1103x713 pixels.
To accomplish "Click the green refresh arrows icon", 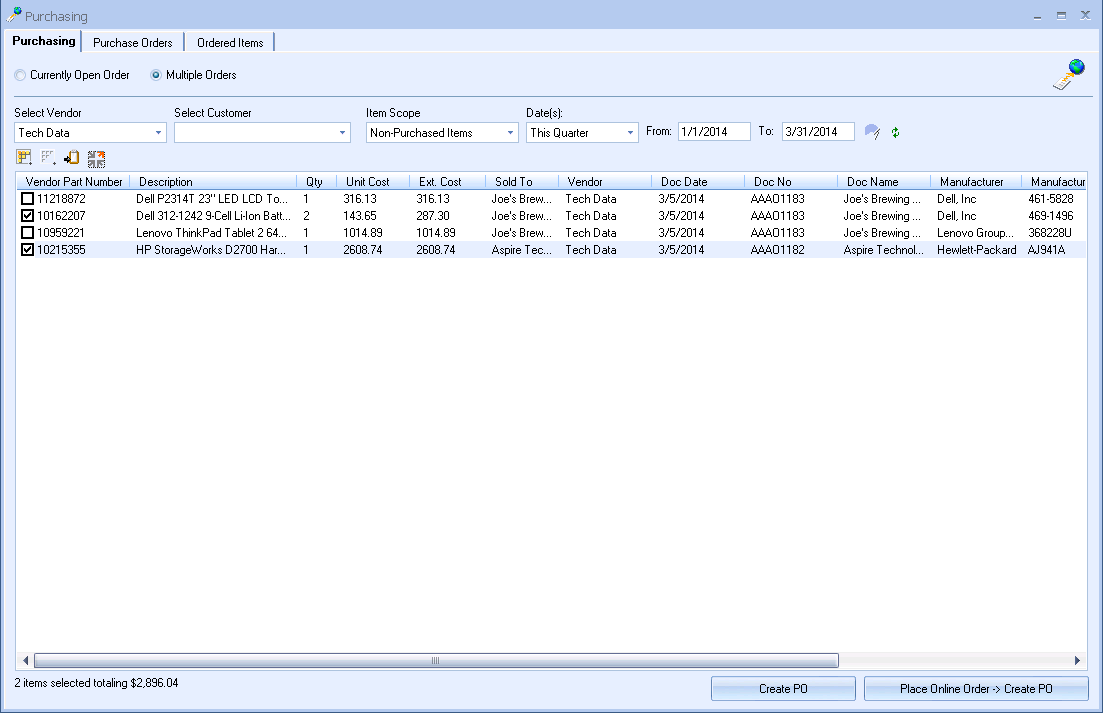I will pyautogui.click(x=896, y=132).
